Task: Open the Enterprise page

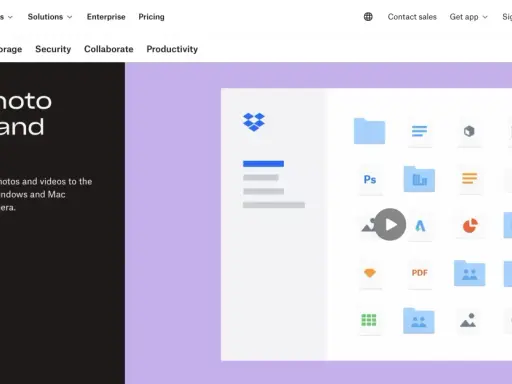Action: (106, 17)
